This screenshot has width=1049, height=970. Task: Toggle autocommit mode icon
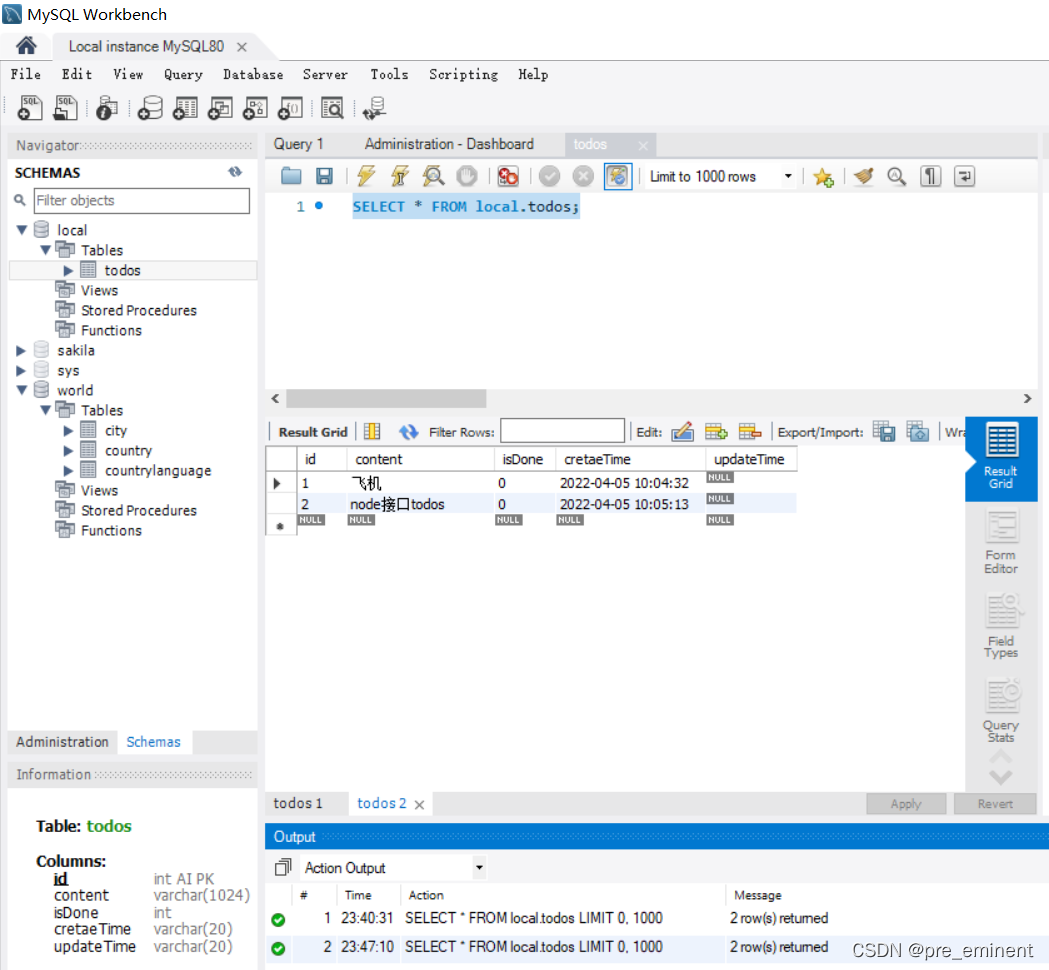tap(617, 176)
